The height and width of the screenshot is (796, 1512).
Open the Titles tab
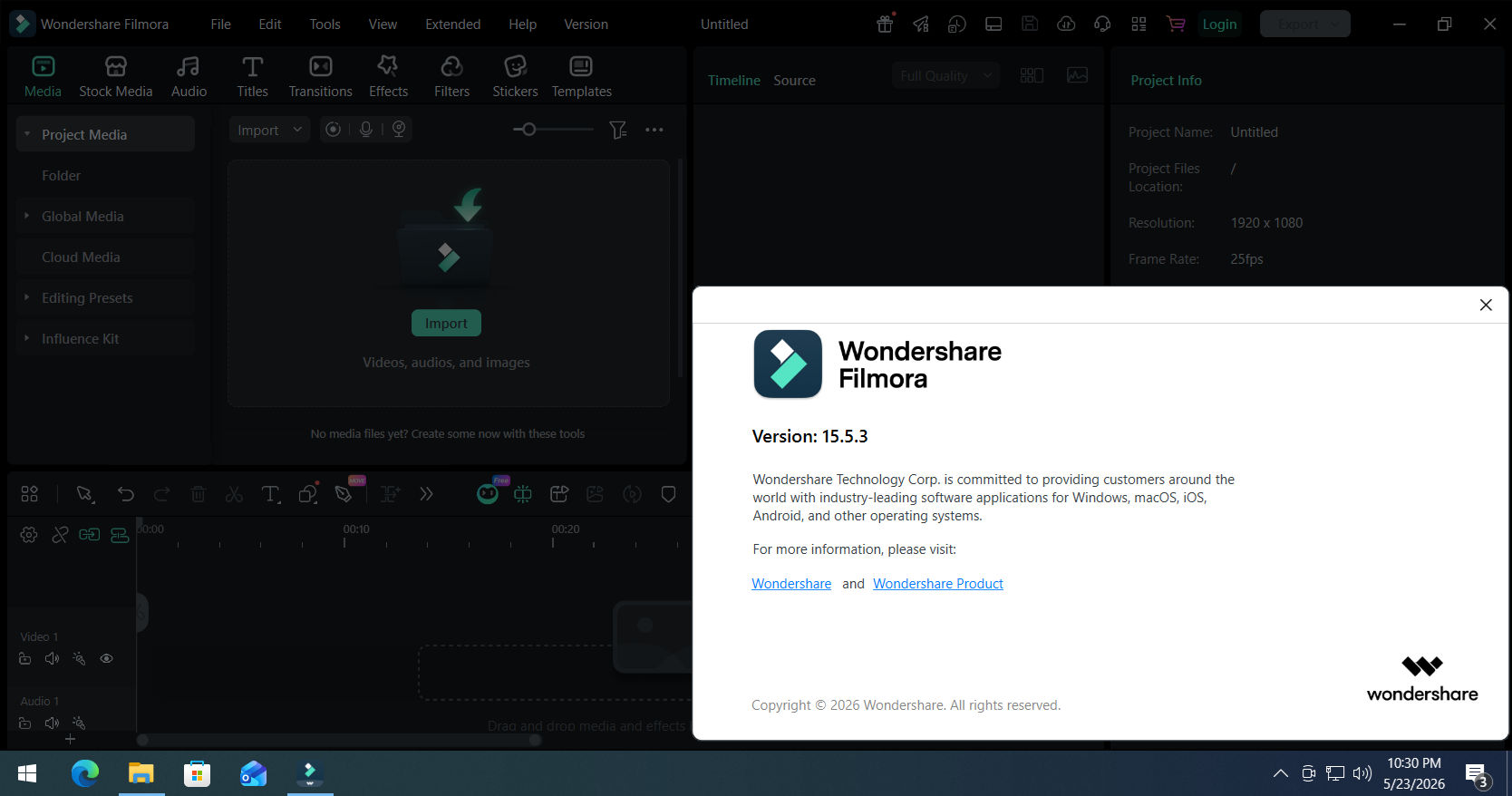click(252, 77)
